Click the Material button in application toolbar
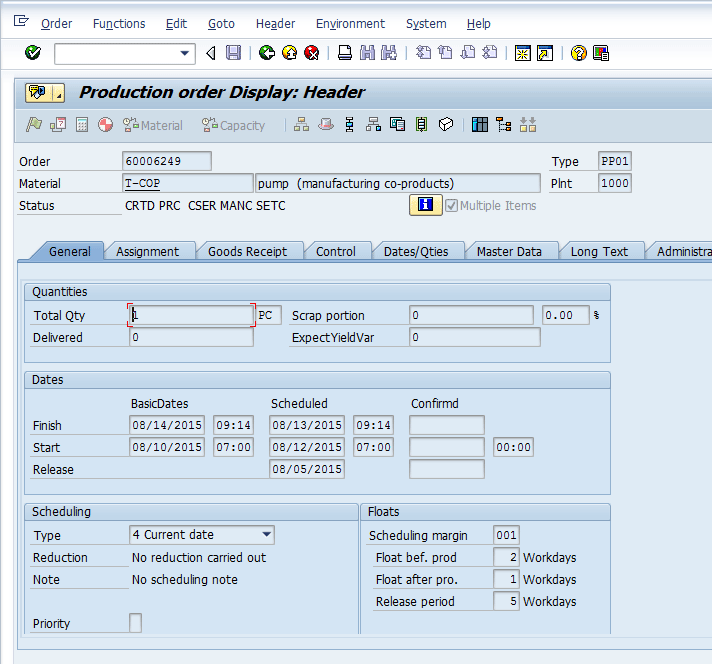The width and height of the screenshot is (712, 664). pos(153,125)
